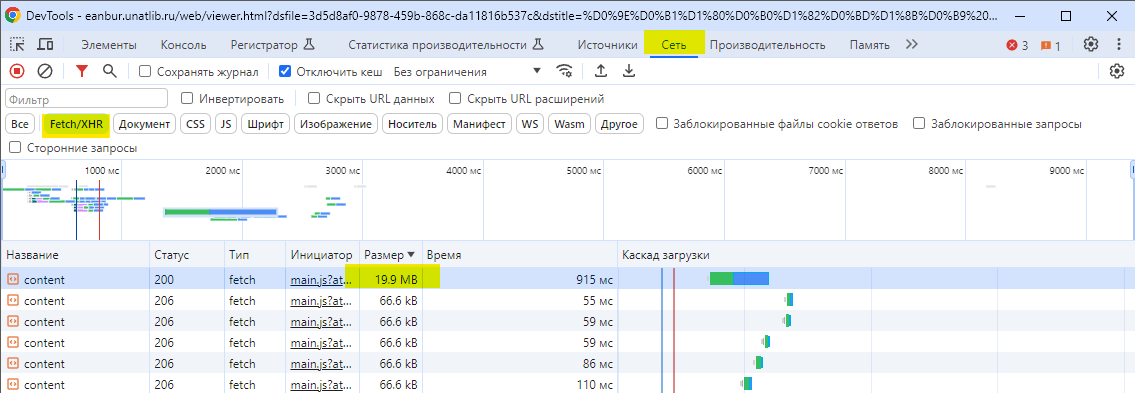
Task: Check Скрыть URL данных checkbox
Action: pos(314,98)
